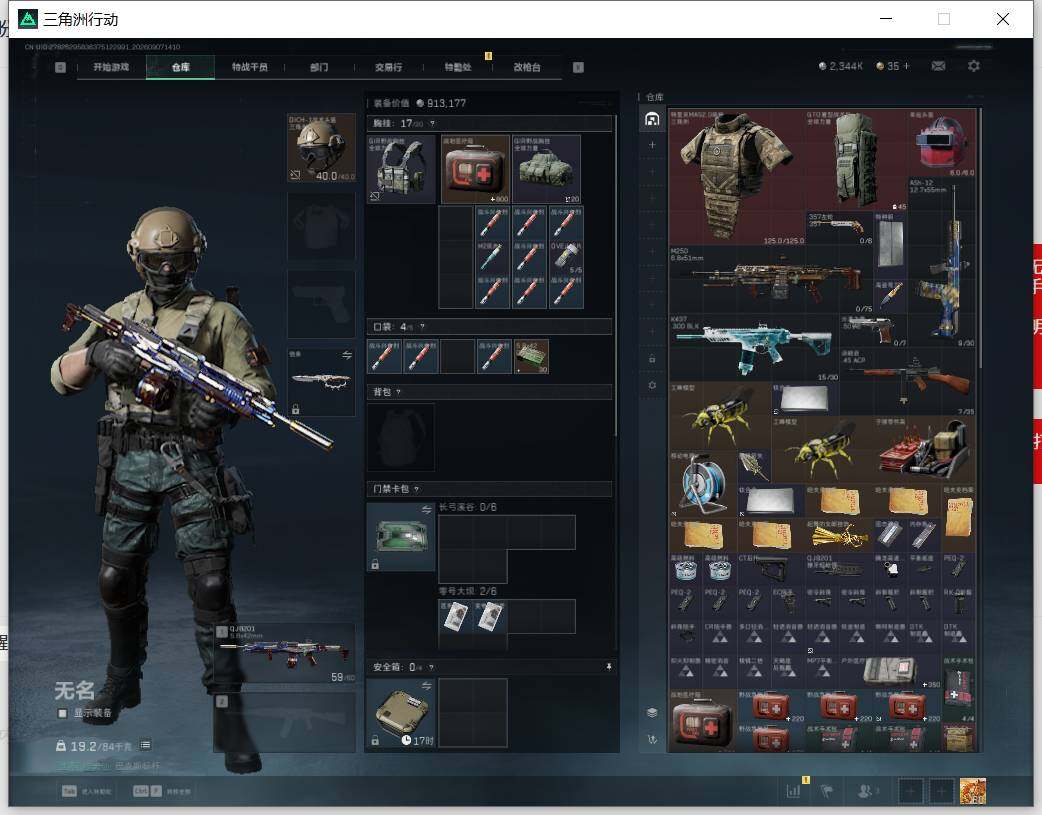The height and width of the screenshot is (815, 1042).
Task: Open the 胸挂 help question mark
Action: (433, 124)
